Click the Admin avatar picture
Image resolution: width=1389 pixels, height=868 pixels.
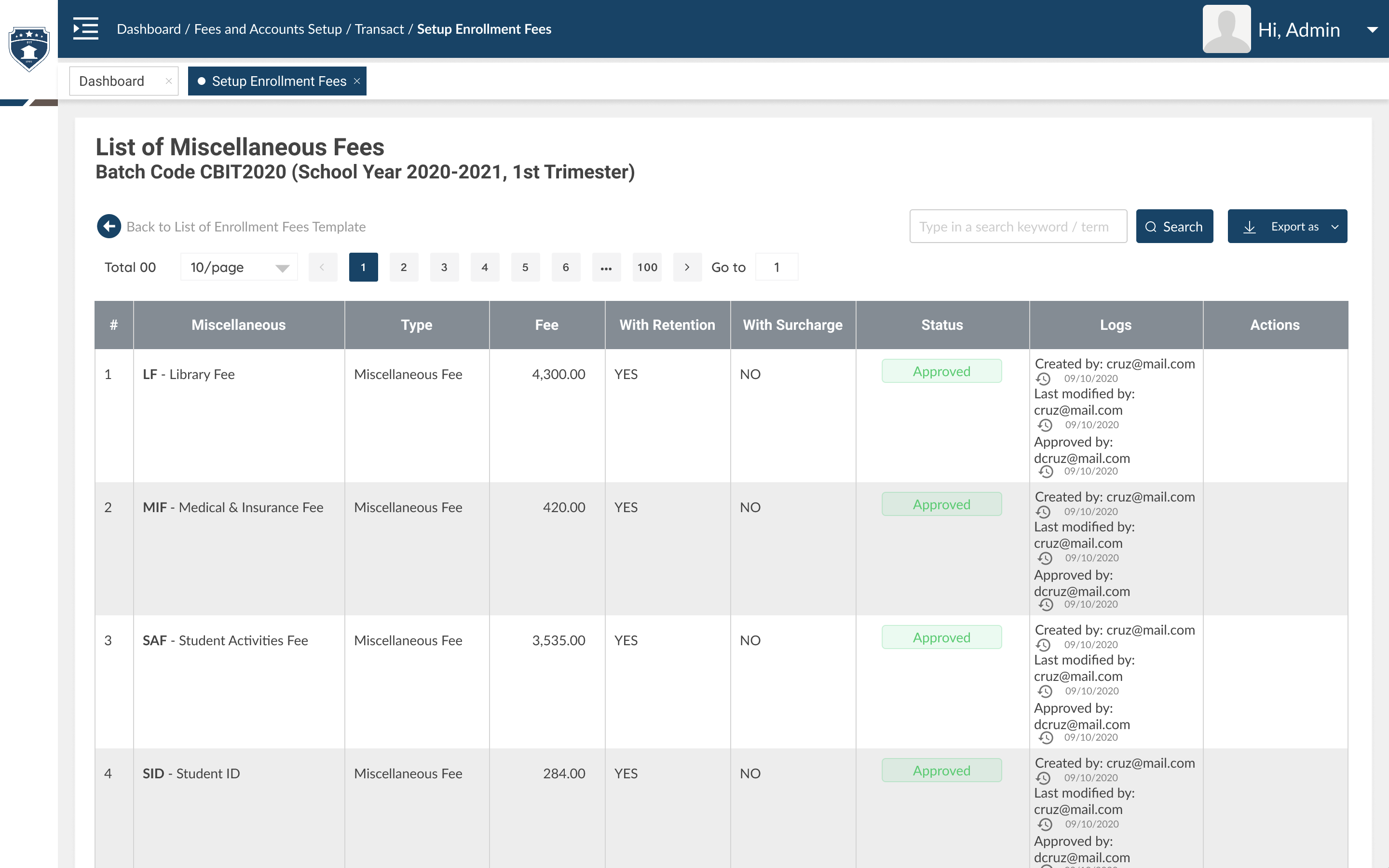1226,29
